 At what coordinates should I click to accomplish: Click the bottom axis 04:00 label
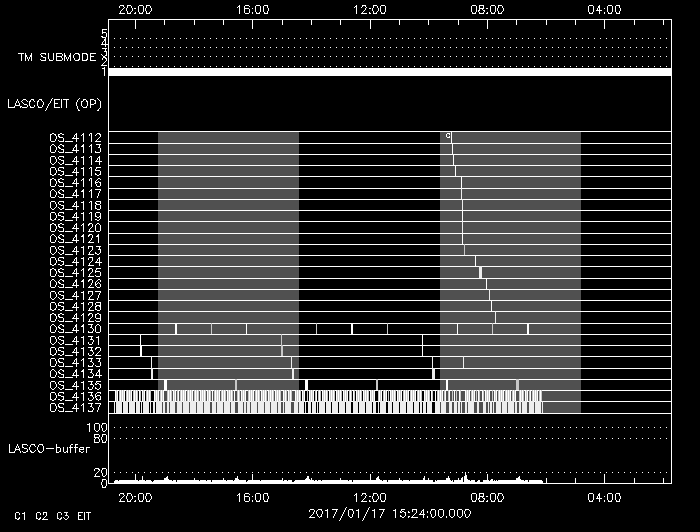point(604,498)
